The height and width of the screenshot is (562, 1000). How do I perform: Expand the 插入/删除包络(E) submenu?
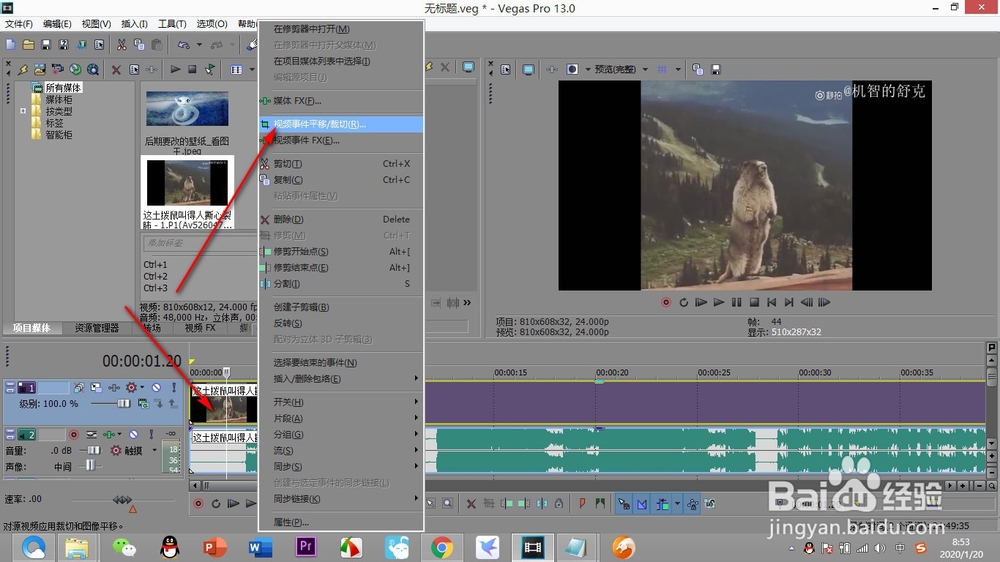pos(341,379)
